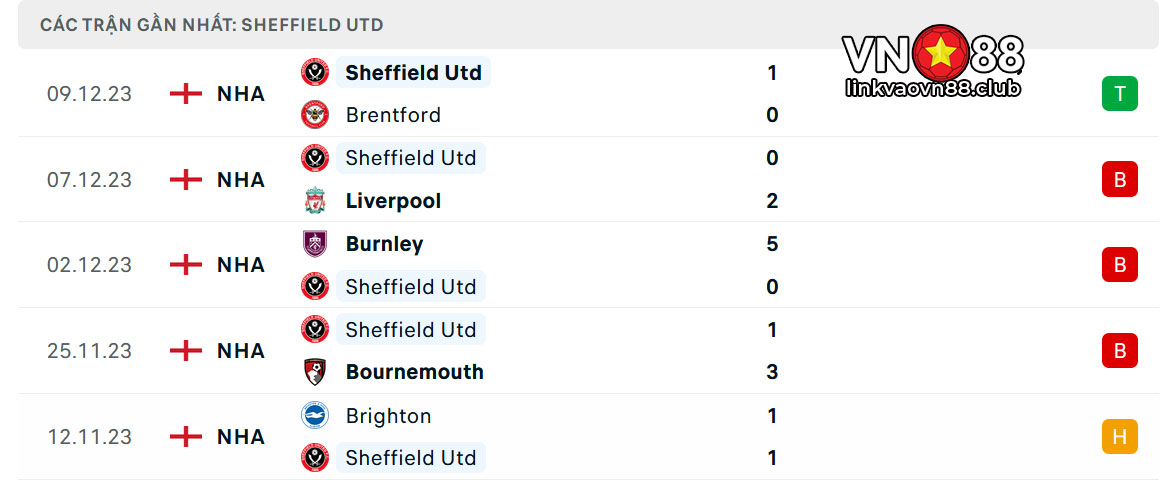Open the Bournemouth team name link
The image size is (1166, 487).
click(x=415, y=372)
